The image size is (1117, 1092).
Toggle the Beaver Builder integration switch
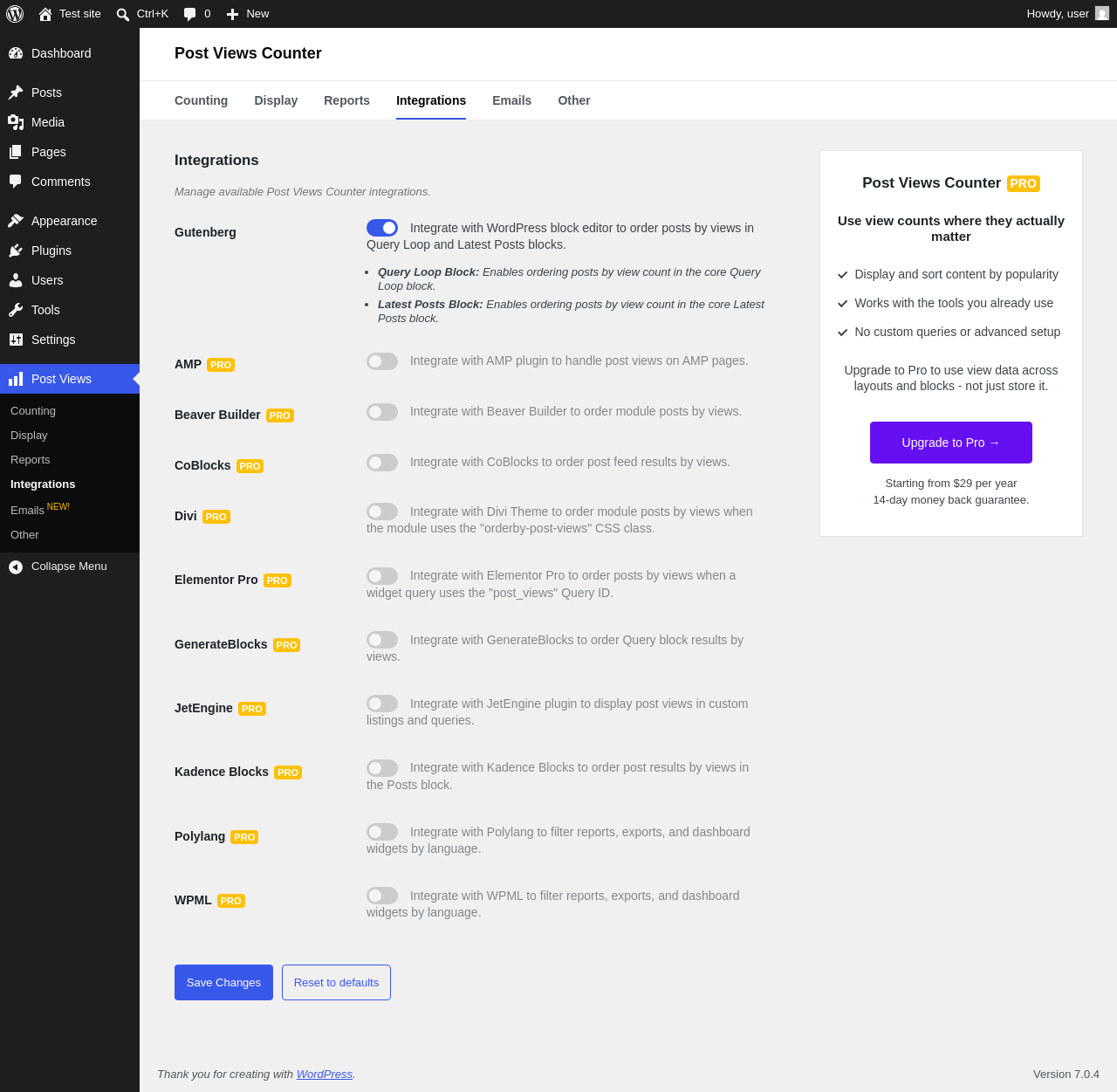coord(382,412)
